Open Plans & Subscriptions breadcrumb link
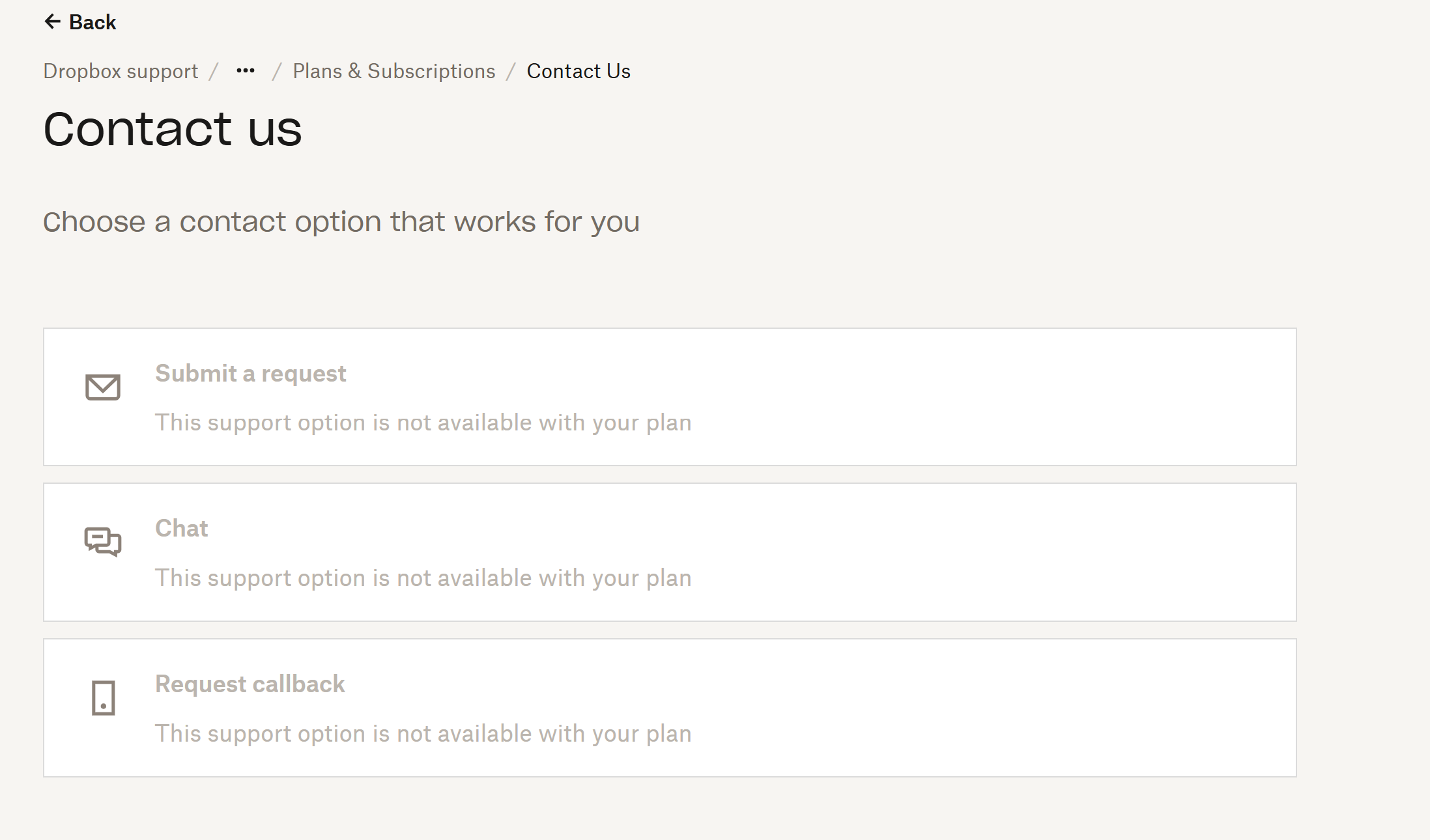 click(x=393, y=71)
